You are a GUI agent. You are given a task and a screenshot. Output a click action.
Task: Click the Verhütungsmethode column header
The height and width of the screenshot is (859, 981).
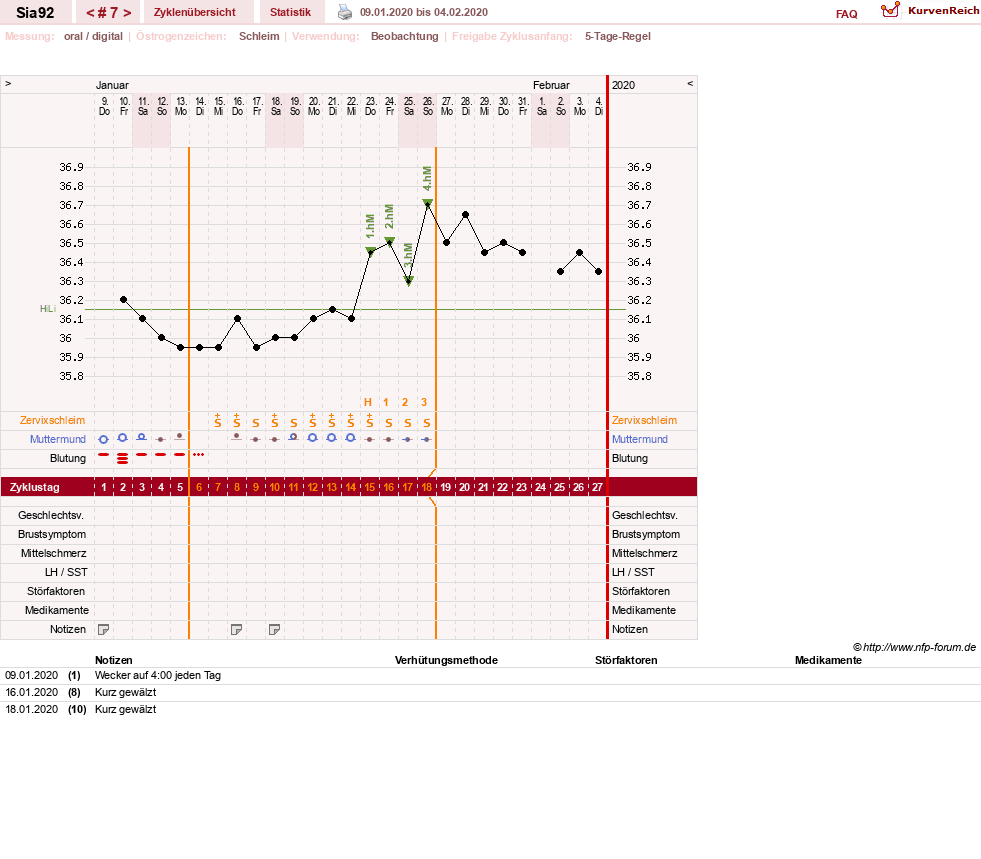coord(446,660)
